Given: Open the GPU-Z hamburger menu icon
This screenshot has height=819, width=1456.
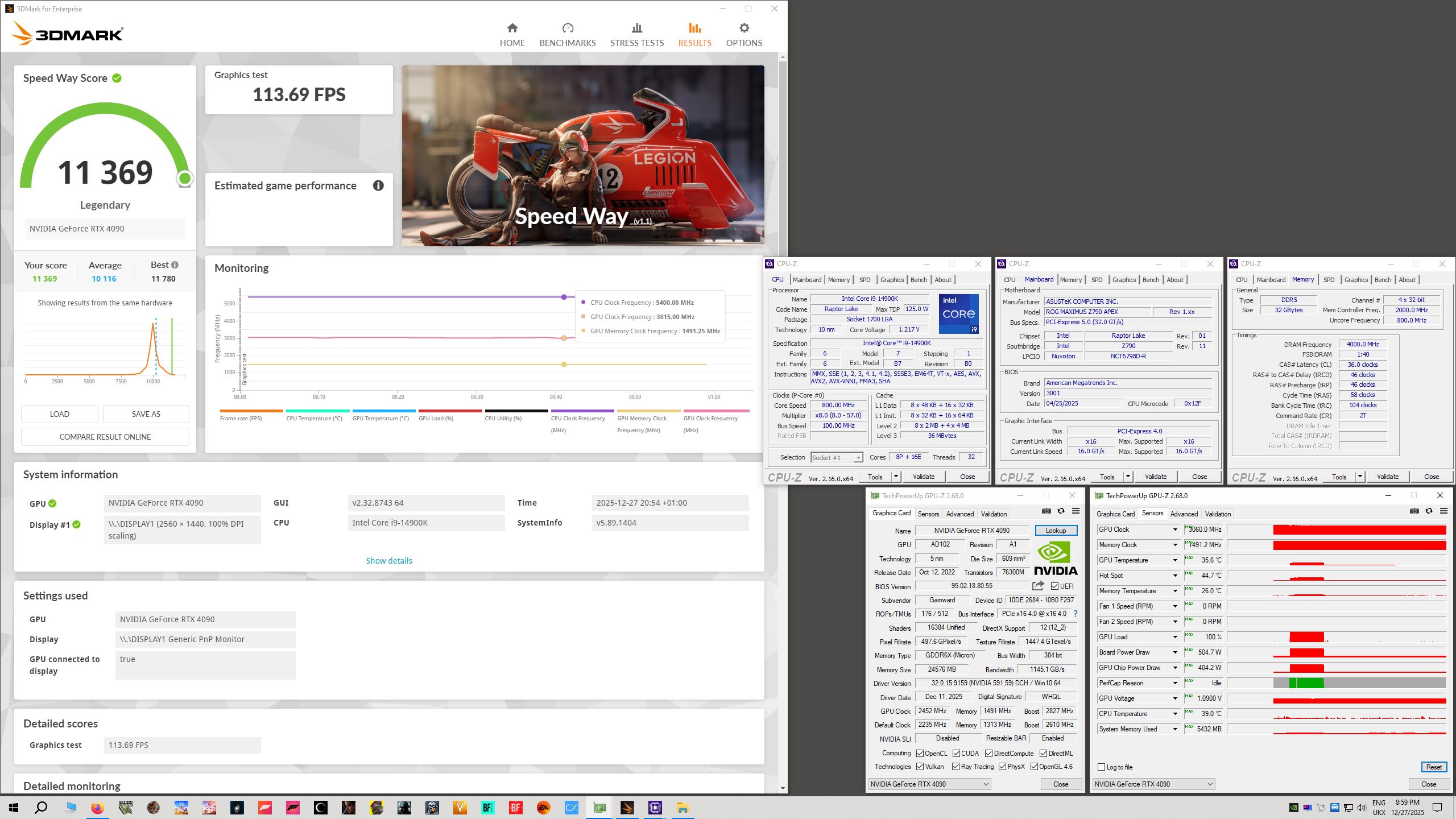Looking at the screenshot, I should (x=1076, y=511).
